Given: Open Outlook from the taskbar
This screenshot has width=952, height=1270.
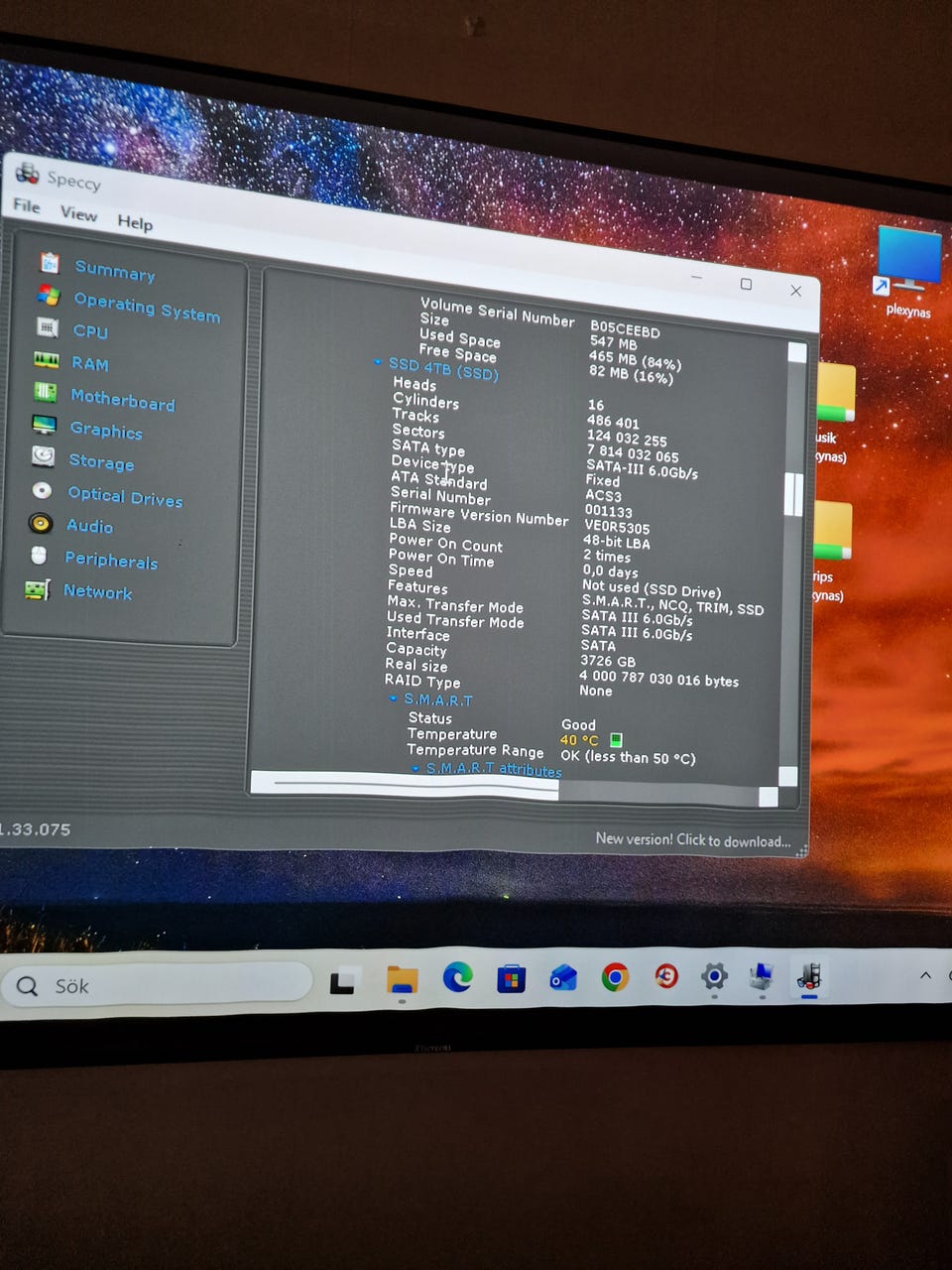Looking at the screenshot, I should 563,979.
